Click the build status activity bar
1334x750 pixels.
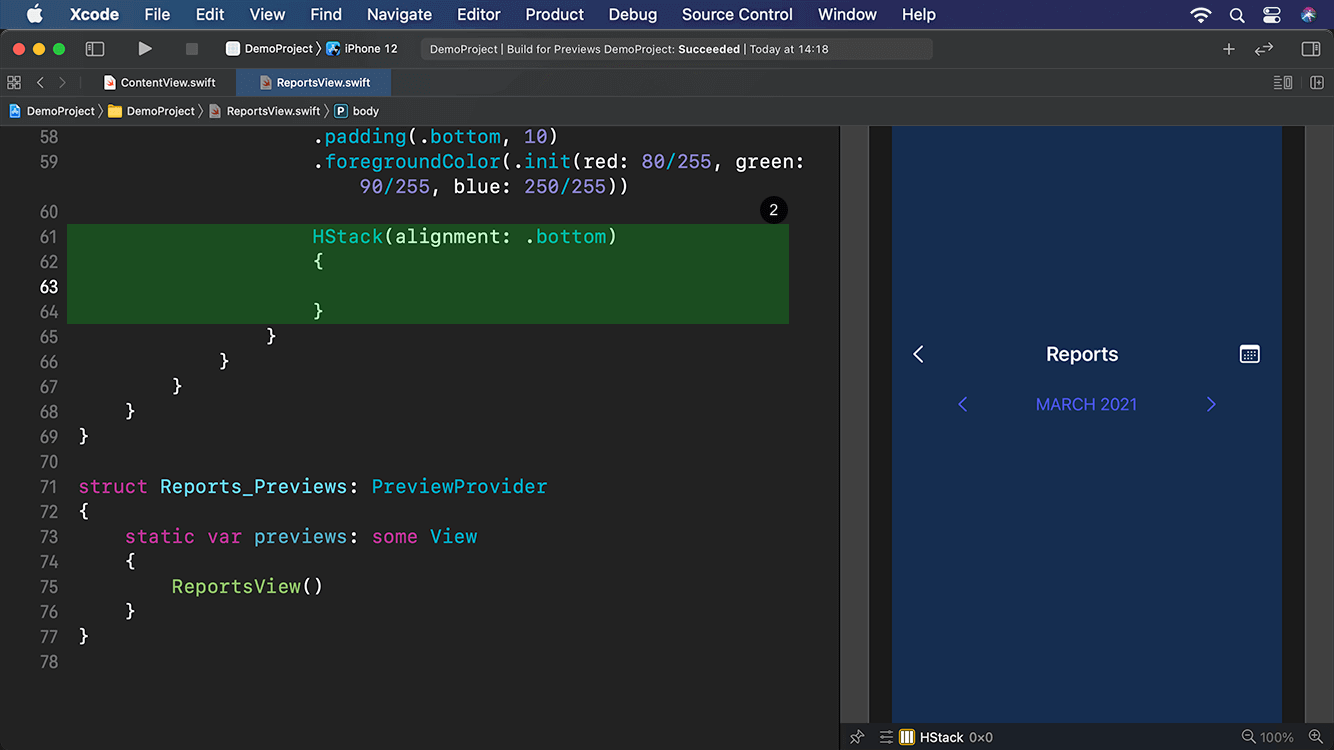point(677,48)
